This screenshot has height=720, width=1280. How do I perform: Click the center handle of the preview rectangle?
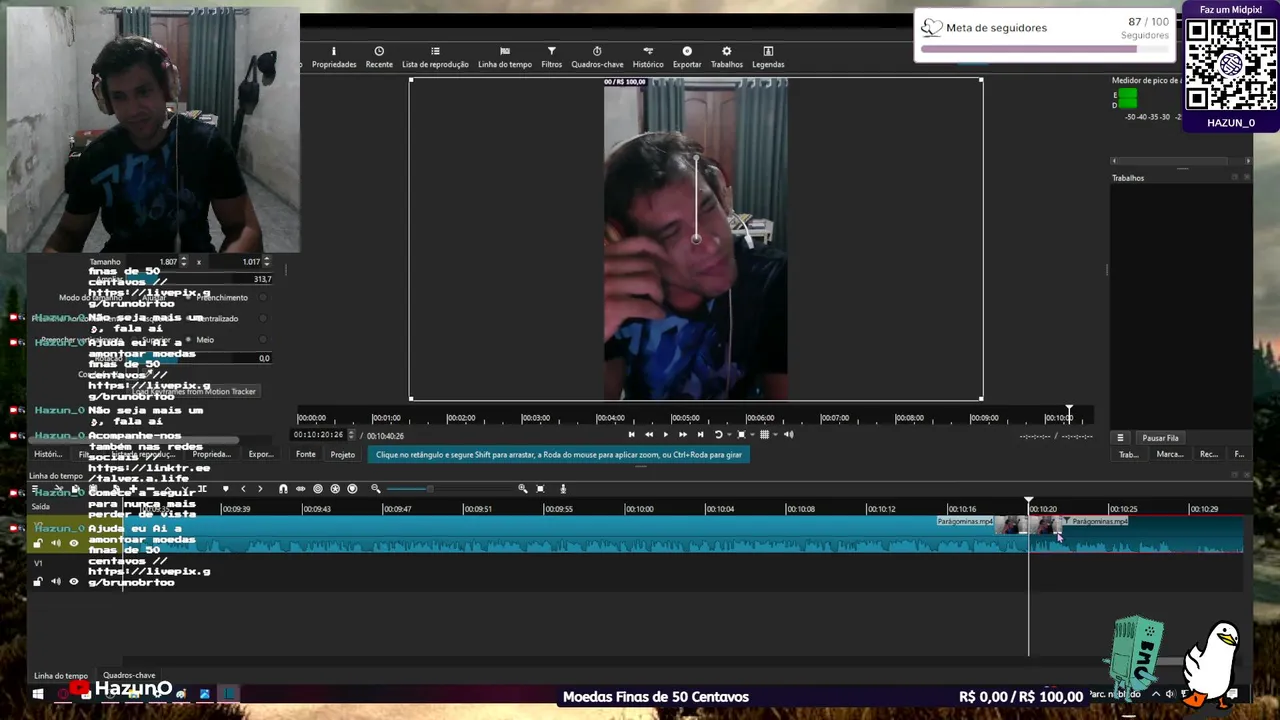pos(696,239)
